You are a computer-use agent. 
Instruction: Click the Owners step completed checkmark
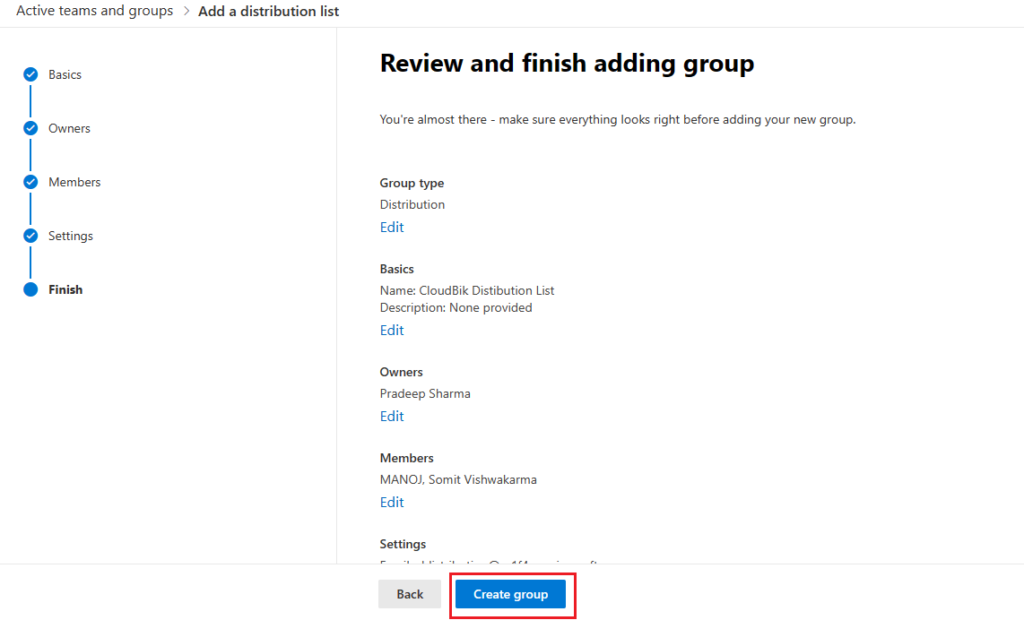(30, 128)
